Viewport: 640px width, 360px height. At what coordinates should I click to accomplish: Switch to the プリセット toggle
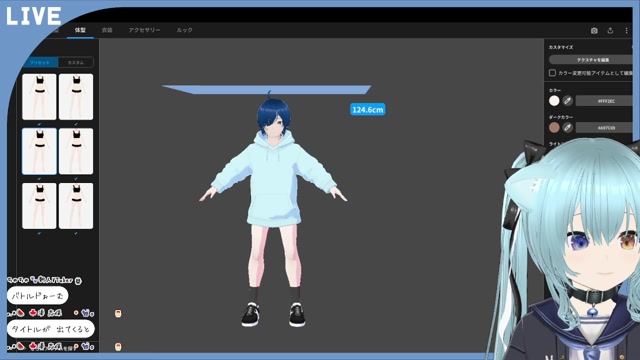click(x=40, y=62)
